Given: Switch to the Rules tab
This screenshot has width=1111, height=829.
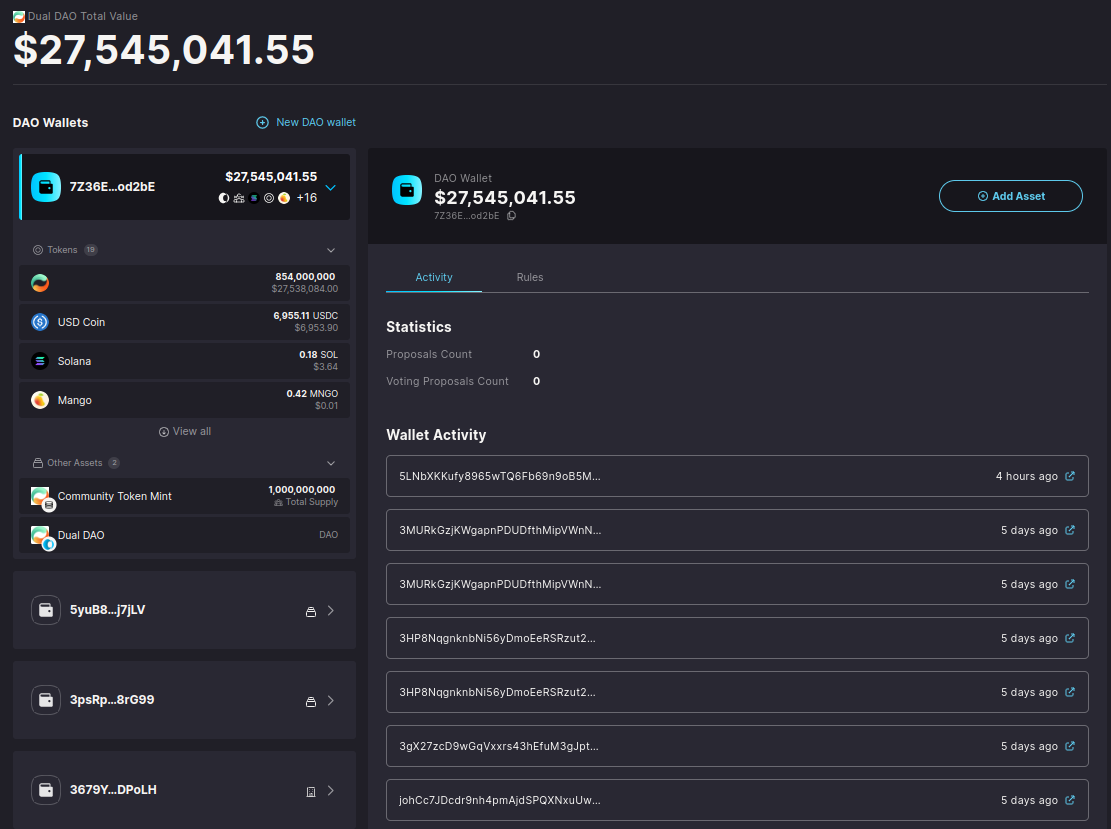Looking at the screenshot, I should tap(530, 278).
